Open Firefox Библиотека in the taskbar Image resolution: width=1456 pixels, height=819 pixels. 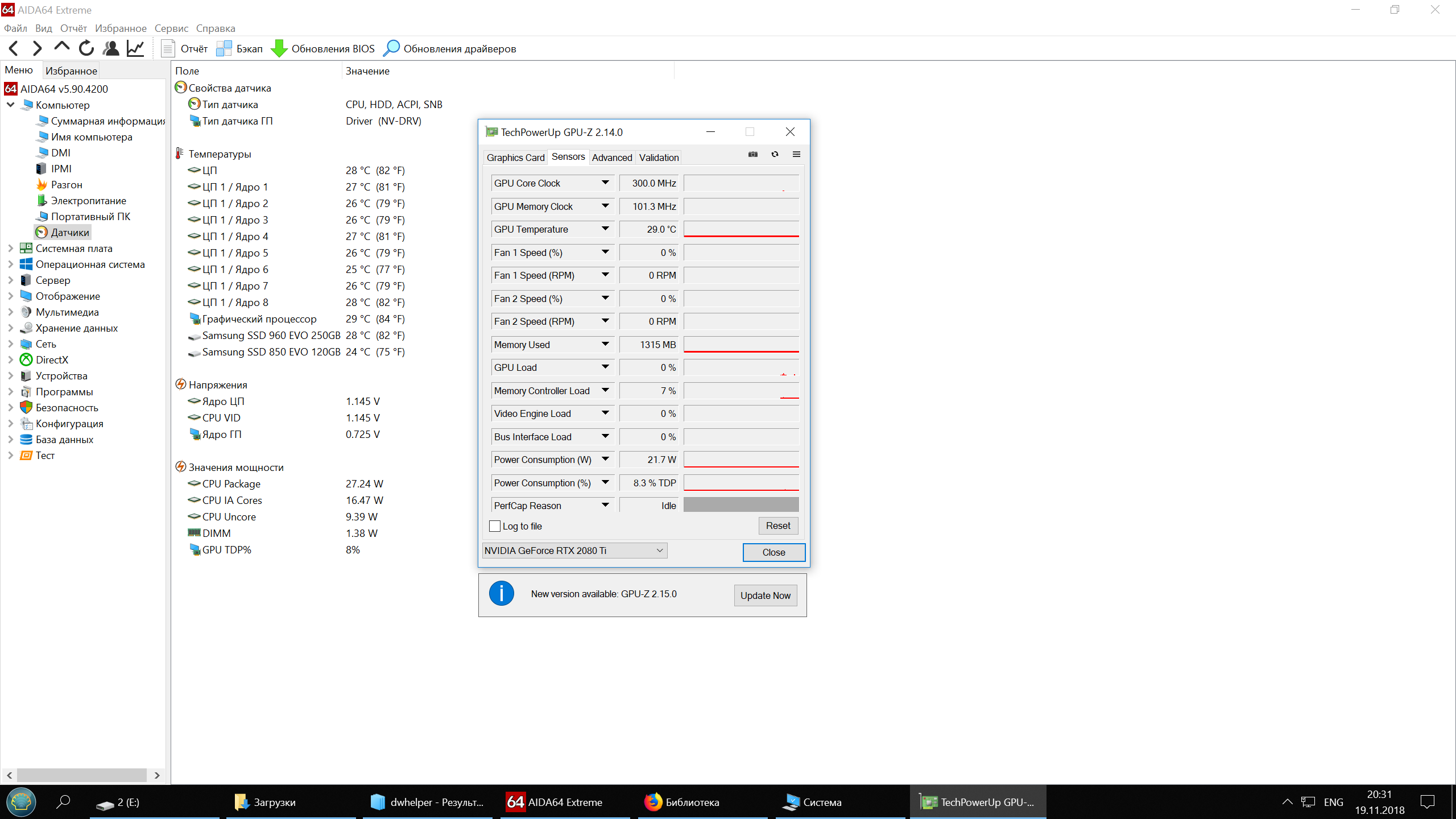click(682, 802)
